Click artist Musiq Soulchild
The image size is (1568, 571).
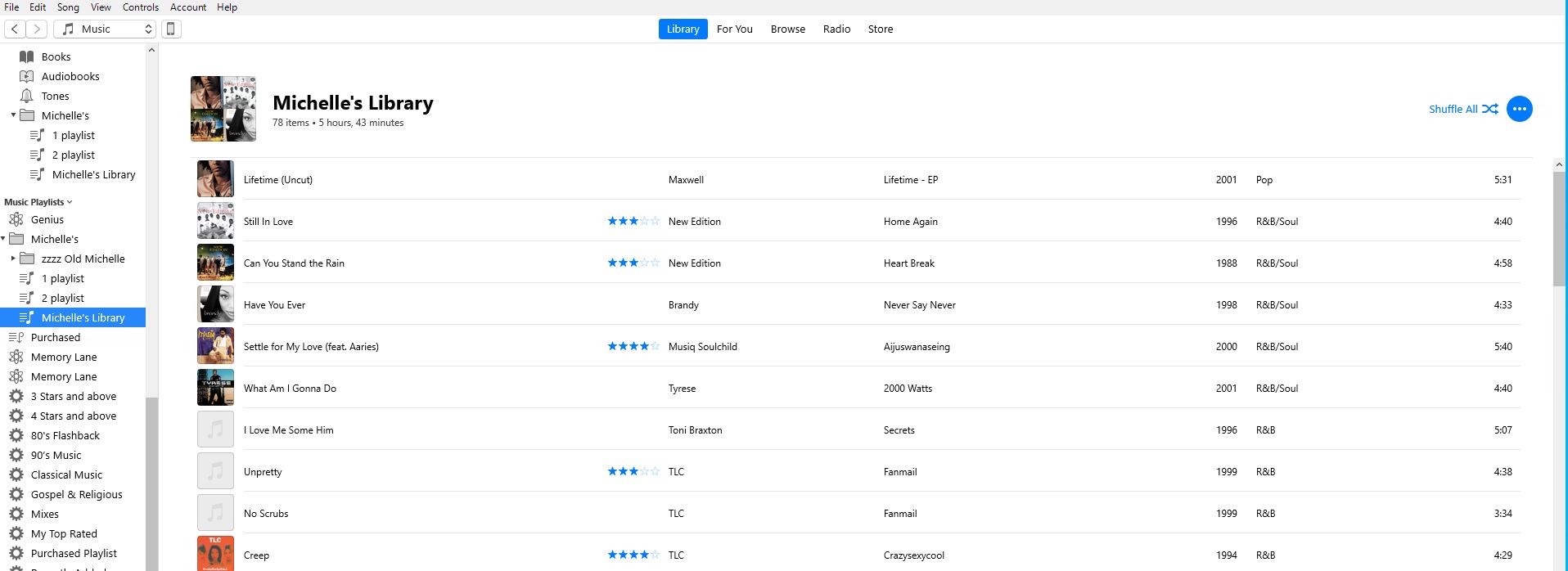(x=702, y=347)
